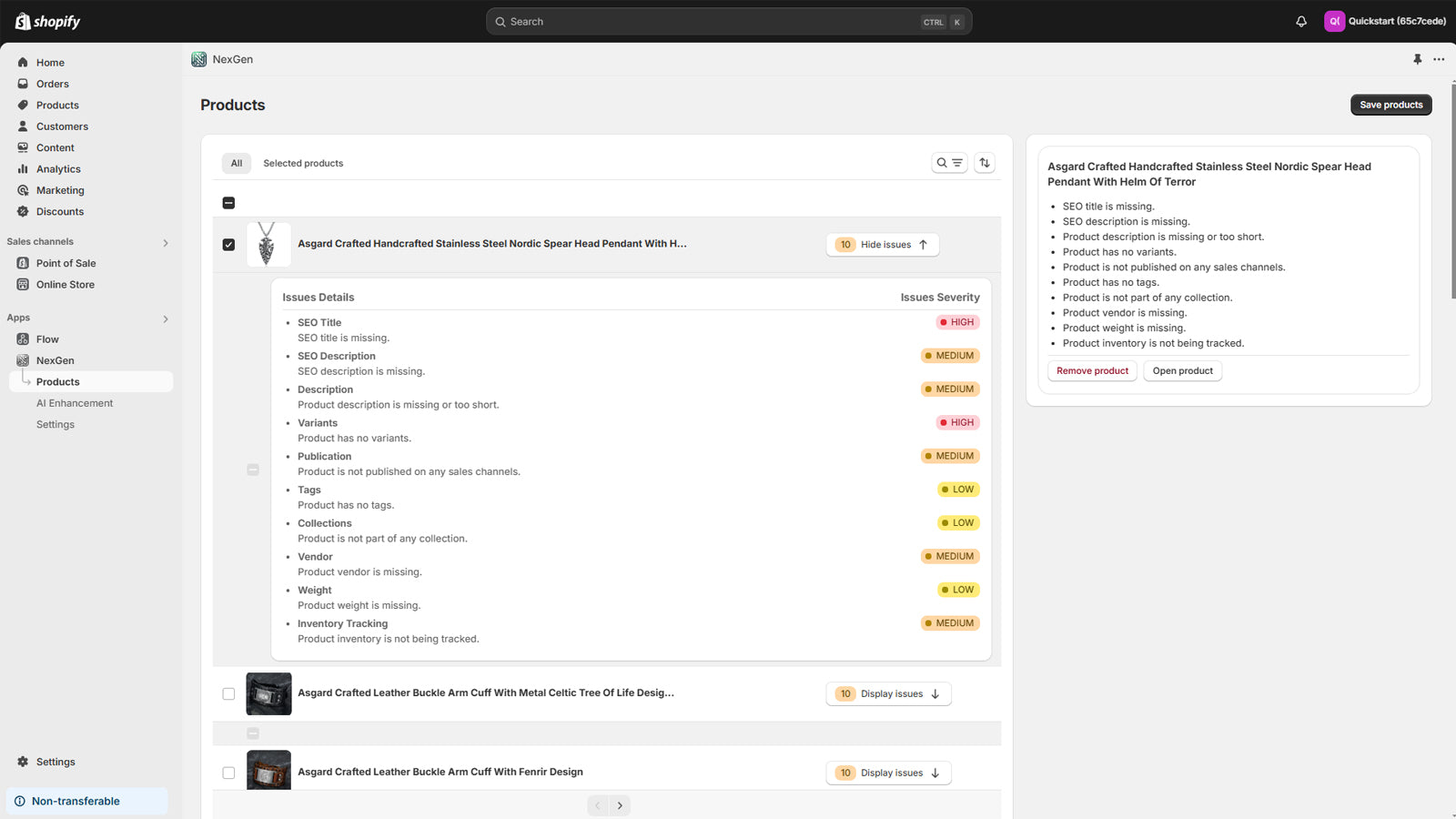Open the Orders section from the sidebar
The image size is (1456, 819).
52,84
